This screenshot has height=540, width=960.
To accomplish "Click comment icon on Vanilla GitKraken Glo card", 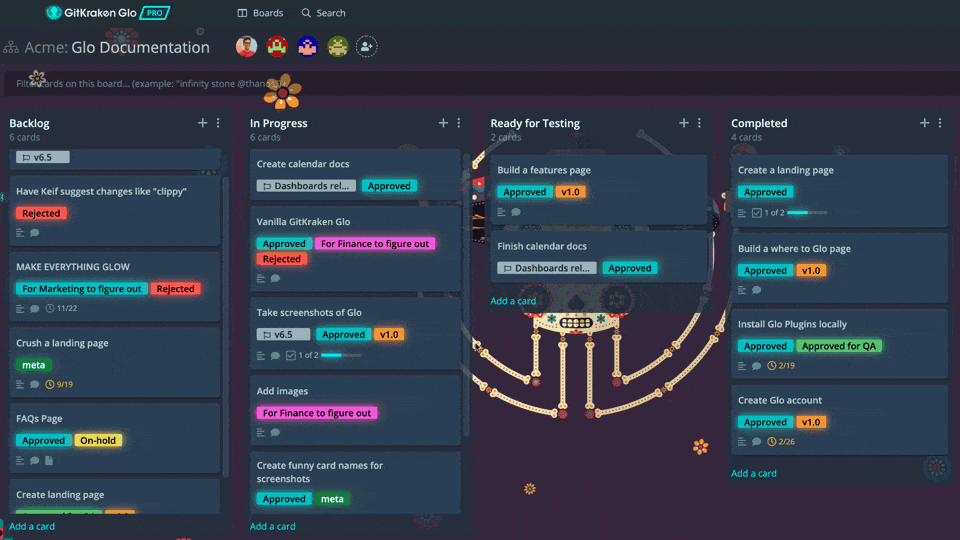I will pyautogui.click(x=276, y=279).
